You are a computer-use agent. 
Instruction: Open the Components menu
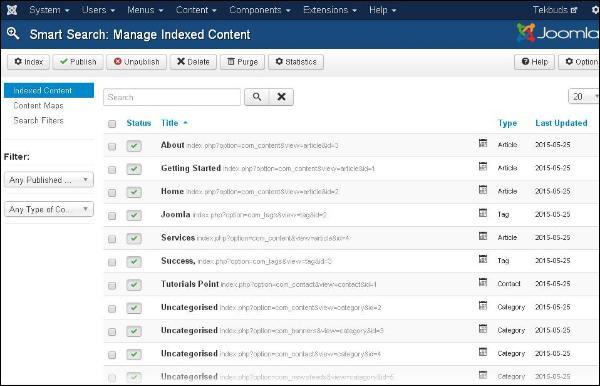click(x=260, y=10)
